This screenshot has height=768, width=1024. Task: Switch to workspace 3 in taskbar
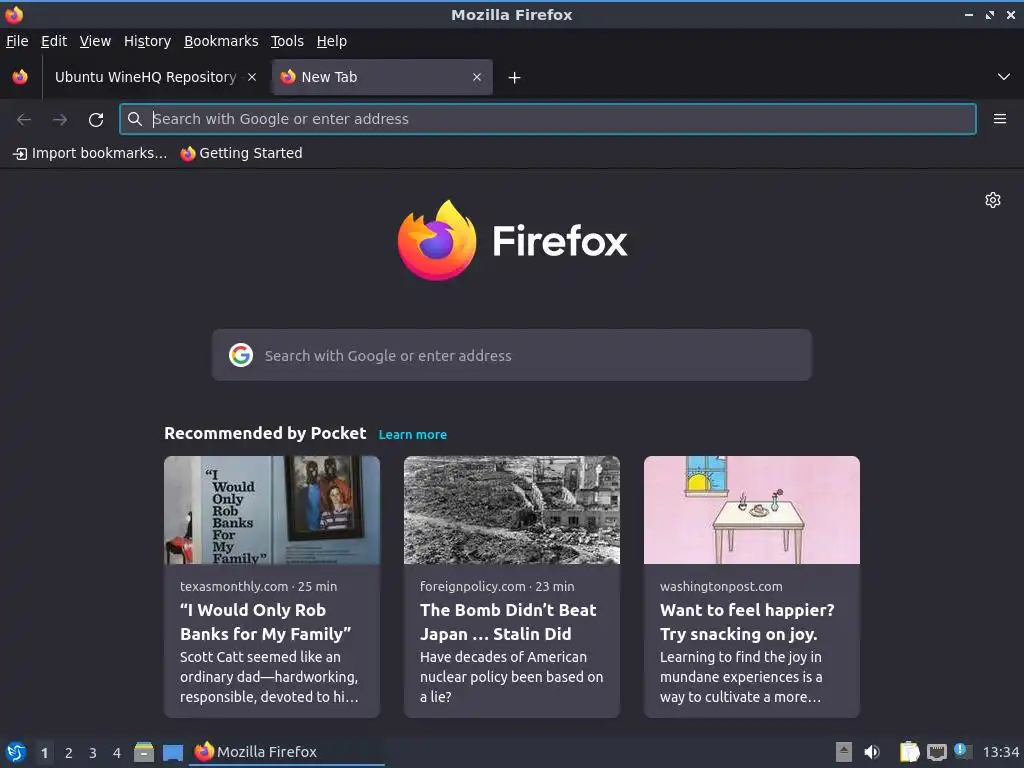(93, 753)
